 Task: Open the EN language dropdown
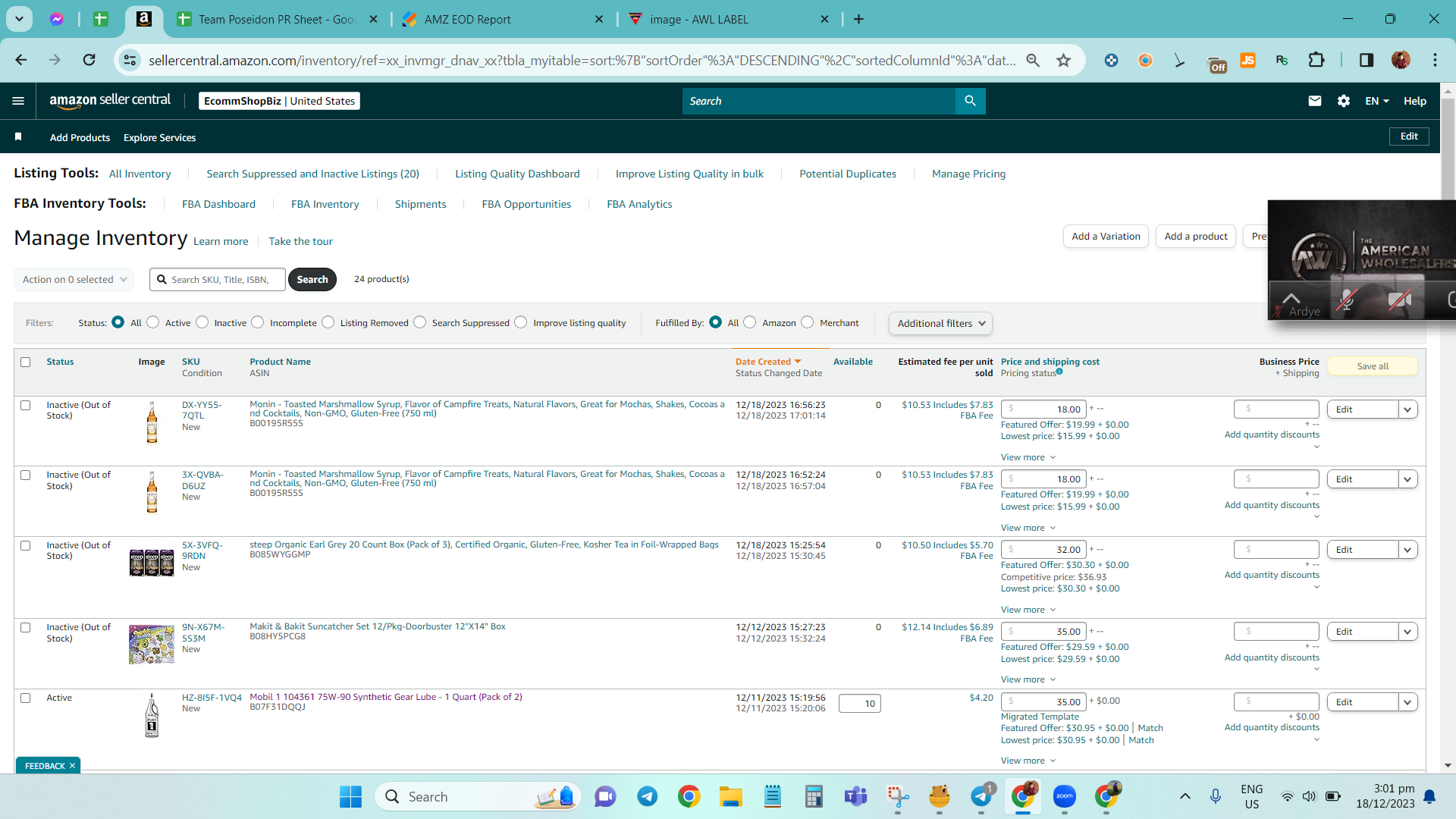pos(1377,101)
